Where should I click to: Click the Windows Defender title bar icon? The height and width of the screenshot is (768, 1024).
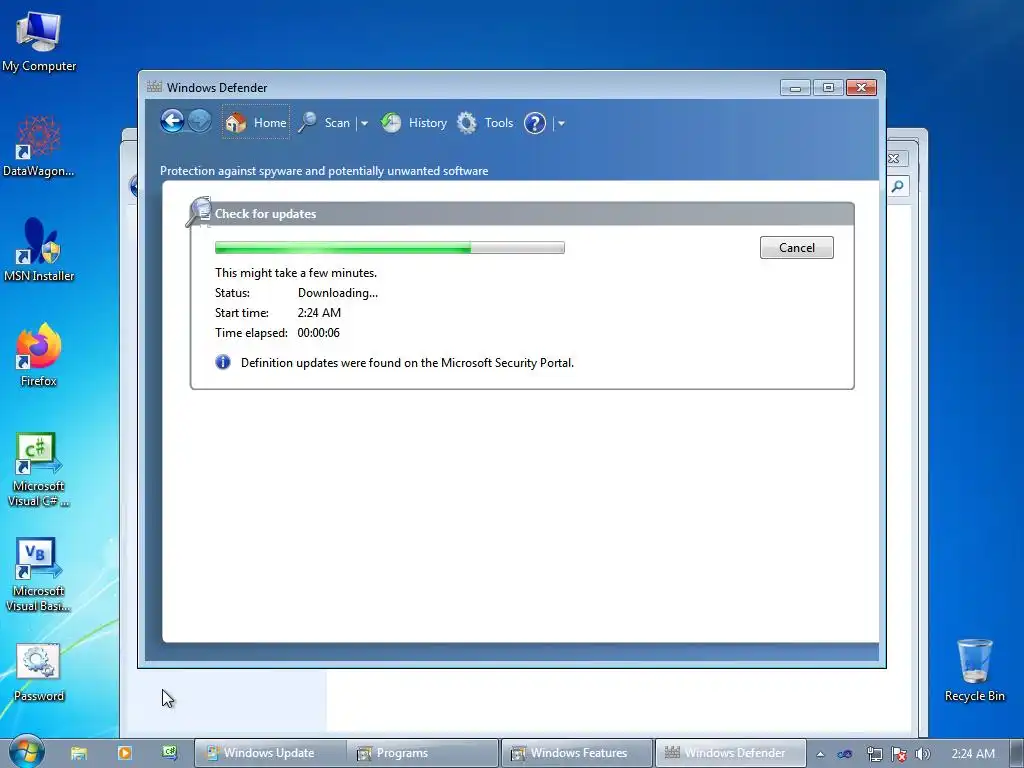[x=154, y=87]
